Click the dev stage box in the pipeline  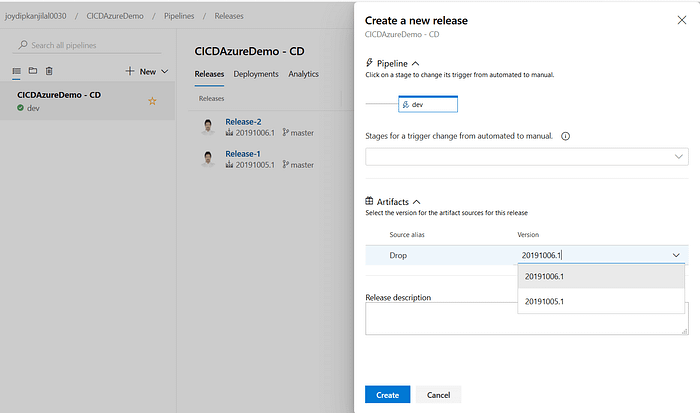[427, 104]
